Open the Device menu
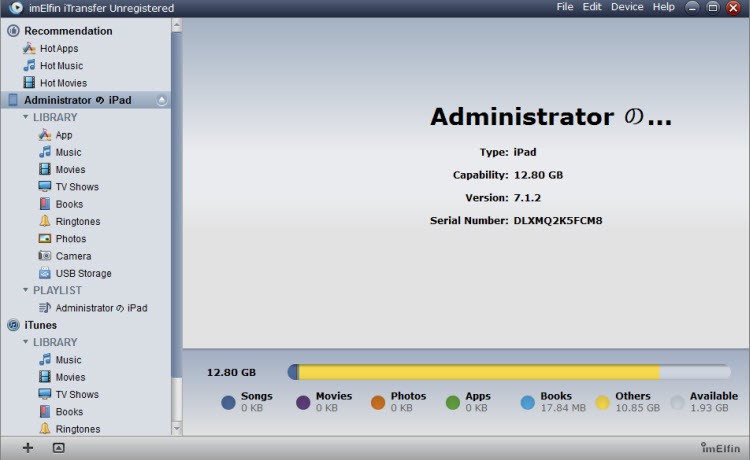This screenshot has width=750, height=460. 627,7
